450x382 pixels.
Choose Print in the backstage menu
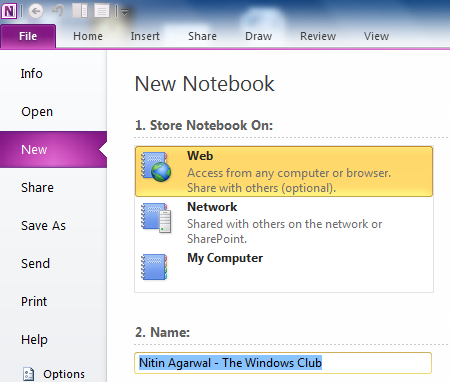tap(34, 302)
